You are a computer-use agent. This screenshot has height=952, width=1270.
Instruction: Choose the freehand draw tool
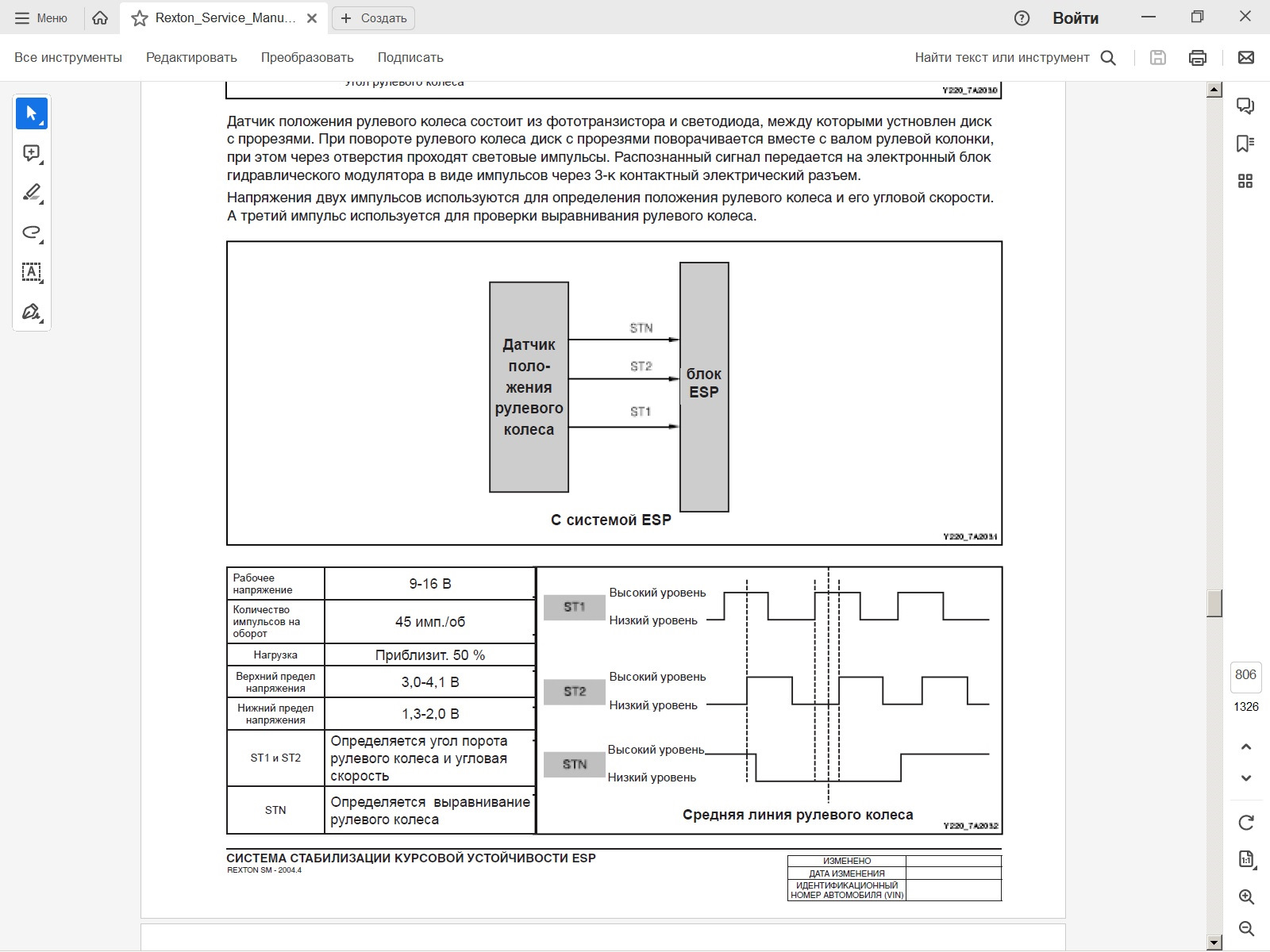(x=32, y=232)
